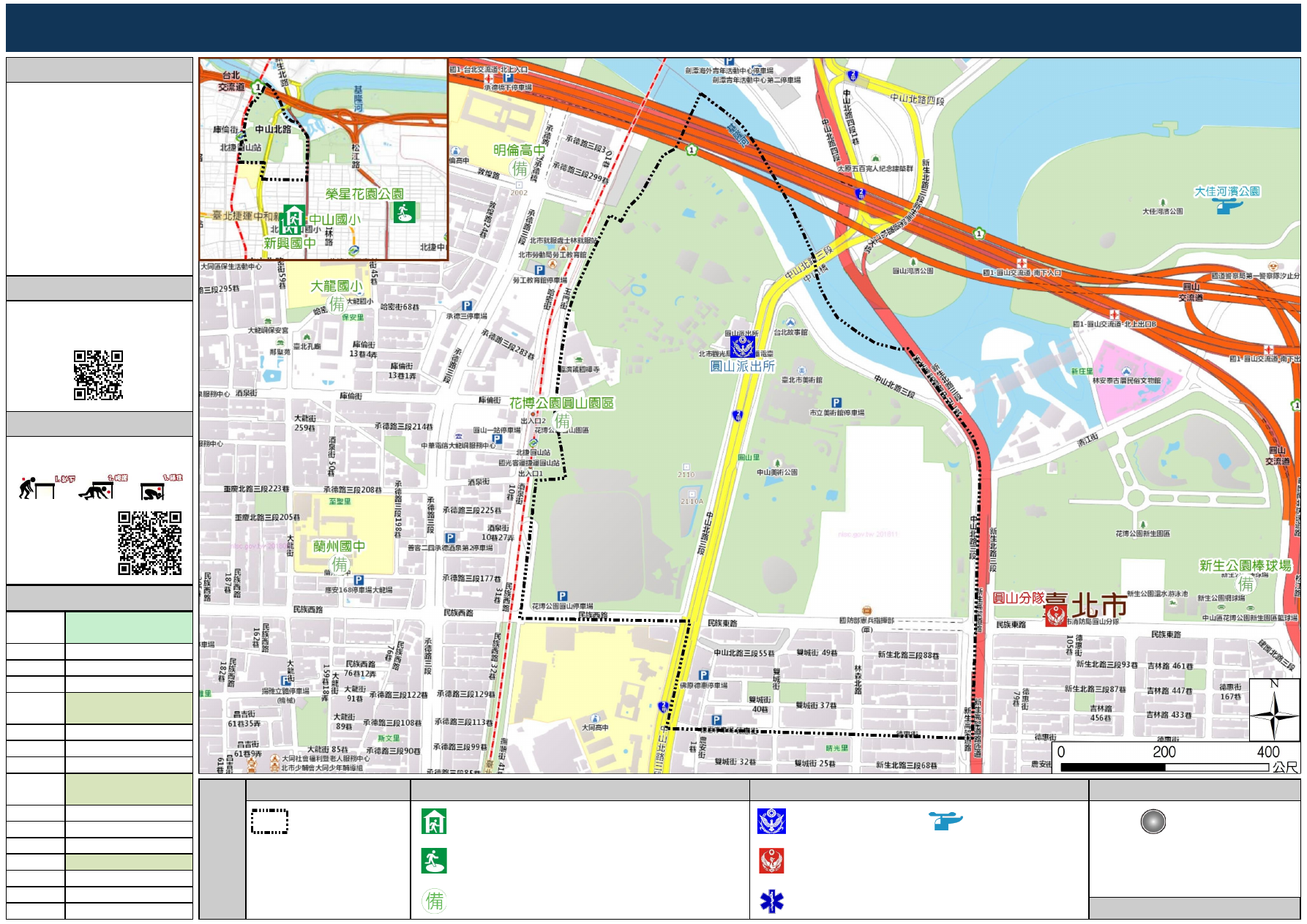Click the red fire department legend icon
1307x924 pixels.
click(771, 861)
